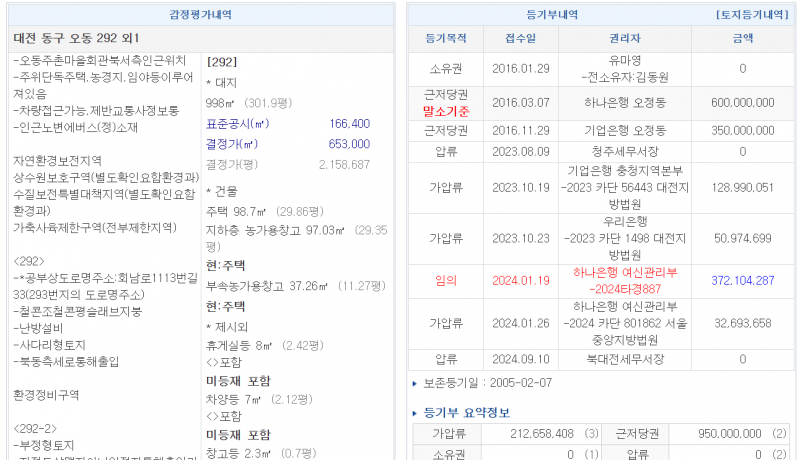Image resolution: width=800 pixels, height=460 pixels.
Task: Click the 표준공시(㎡) label
Action: point(237,124)
